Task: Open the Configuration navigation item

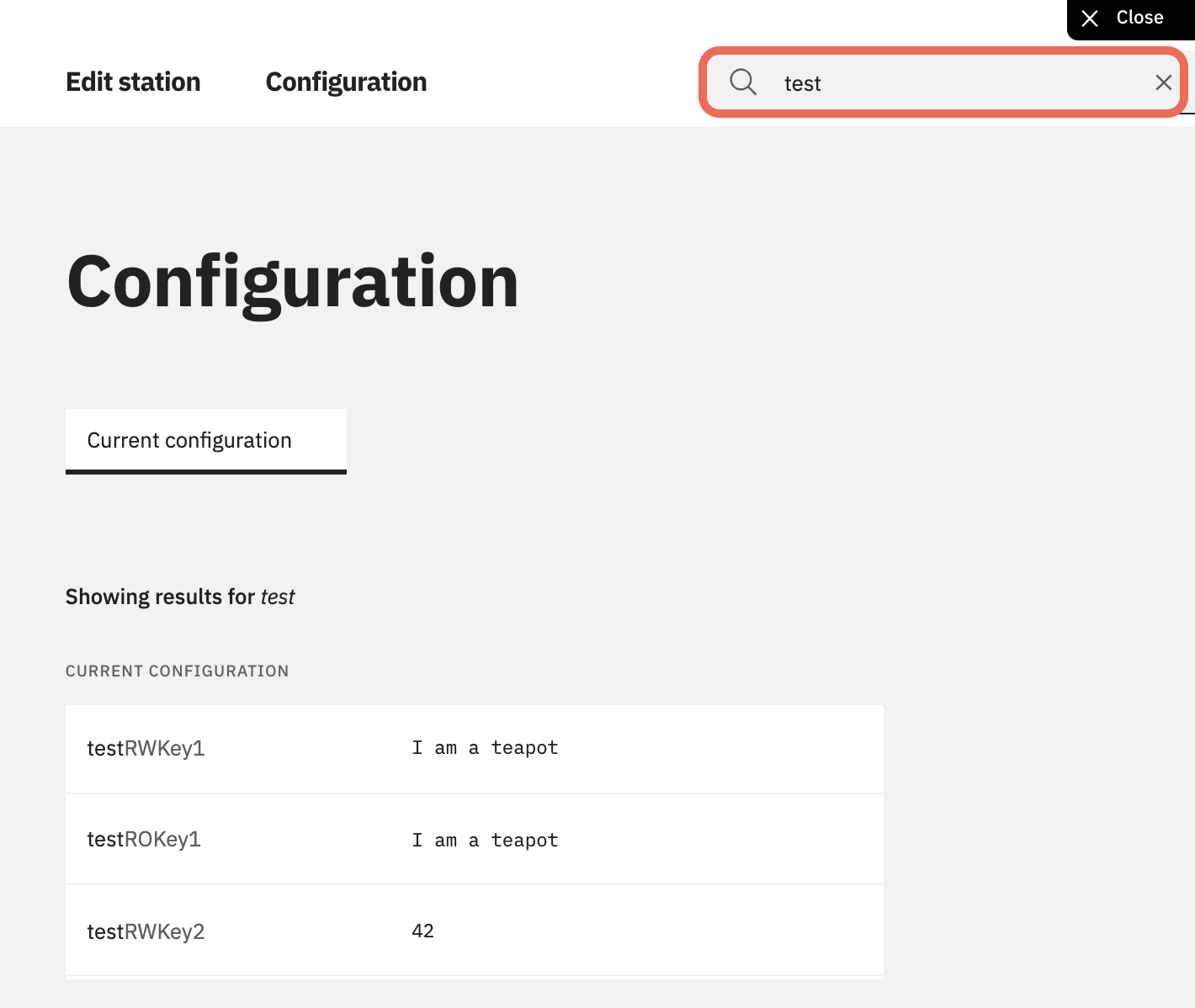Action: [x=346, y=82]
